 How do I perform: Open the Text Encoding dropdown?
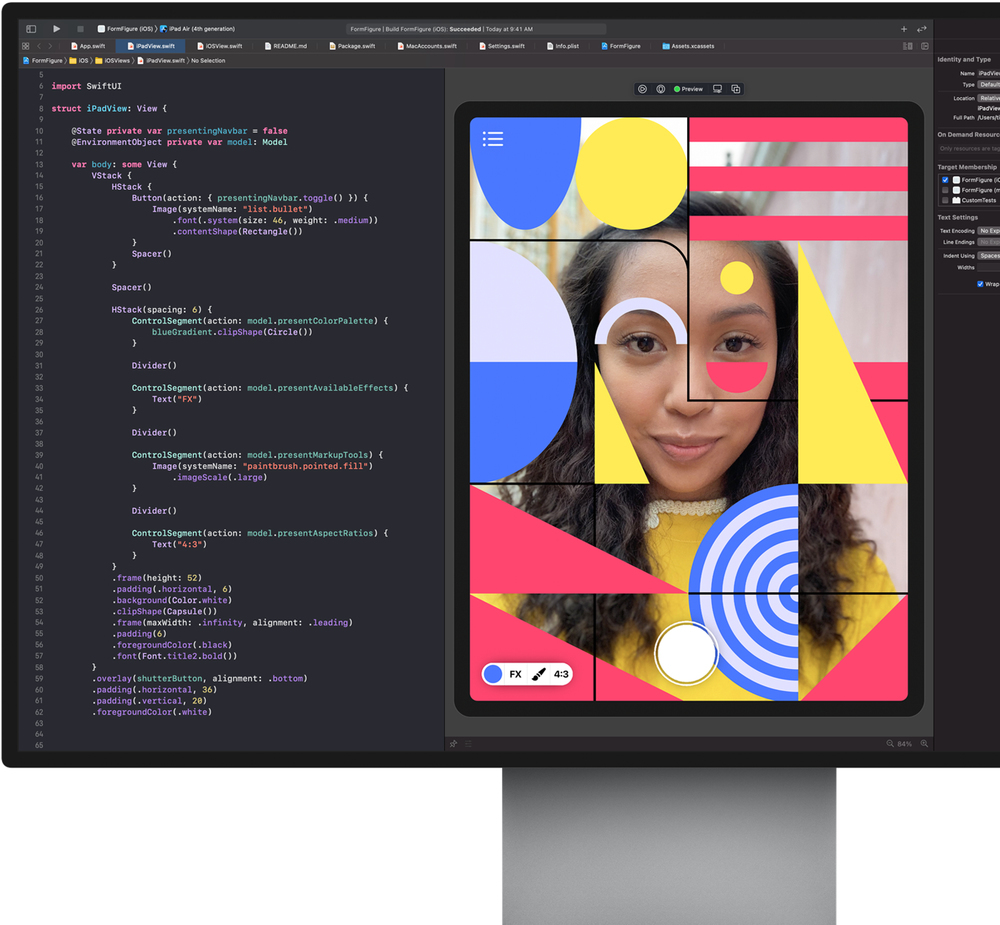(x=989, y=231)
